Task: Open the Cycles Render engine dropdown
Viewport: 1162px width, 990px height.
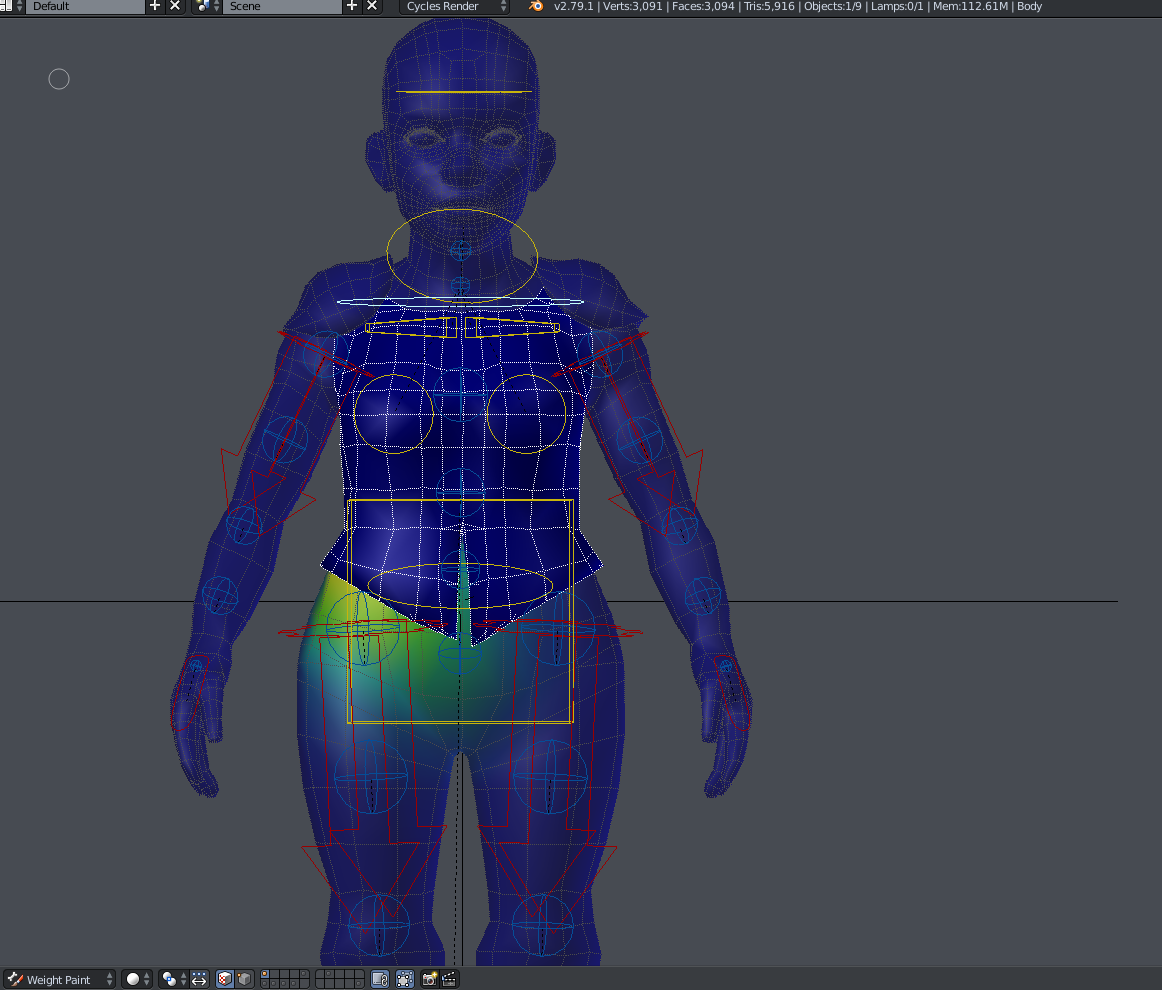Action: pos(454,6)
